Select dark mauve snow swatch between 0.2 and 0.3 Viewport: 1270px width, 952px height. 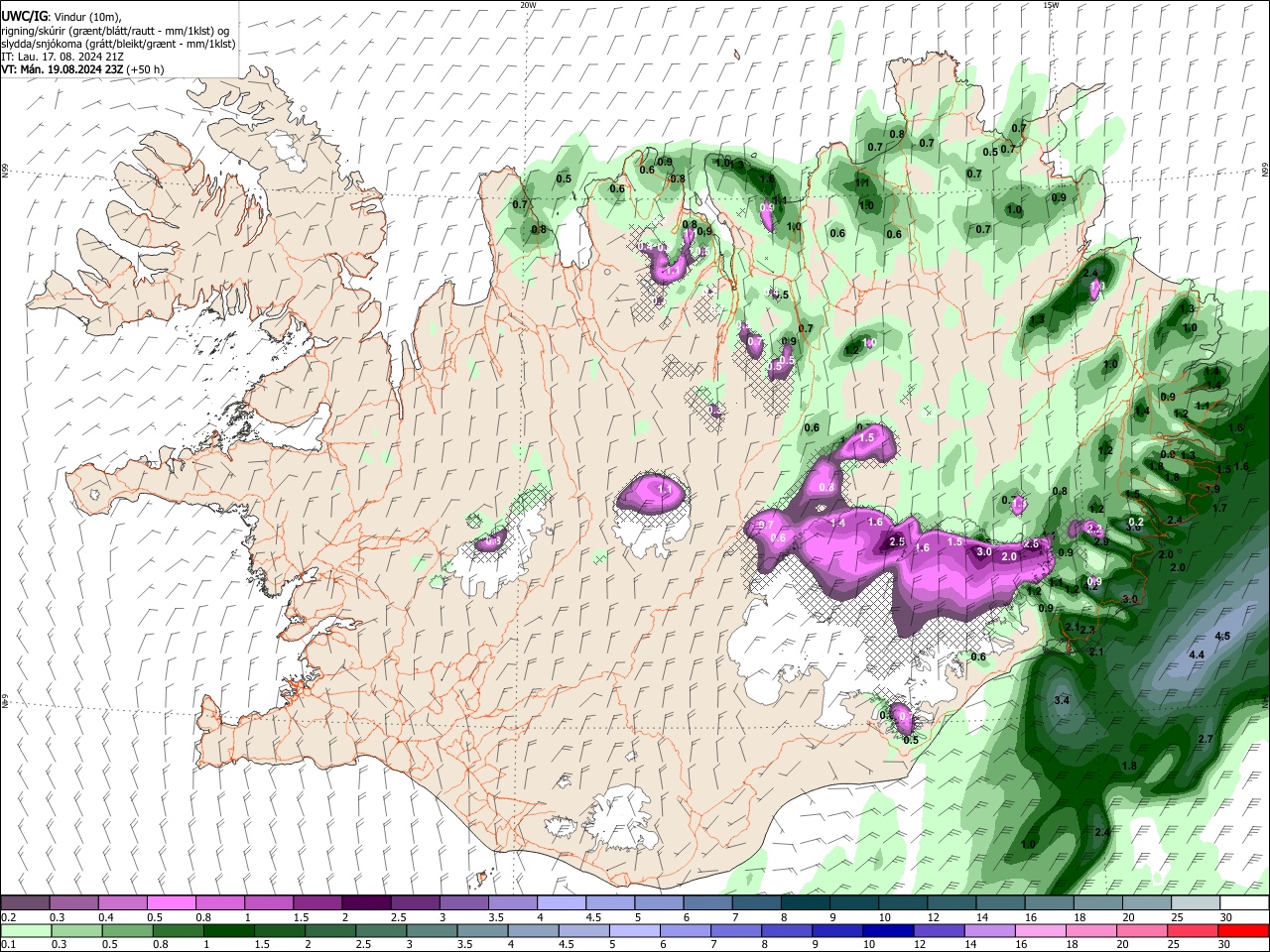[x=25, y=903]
